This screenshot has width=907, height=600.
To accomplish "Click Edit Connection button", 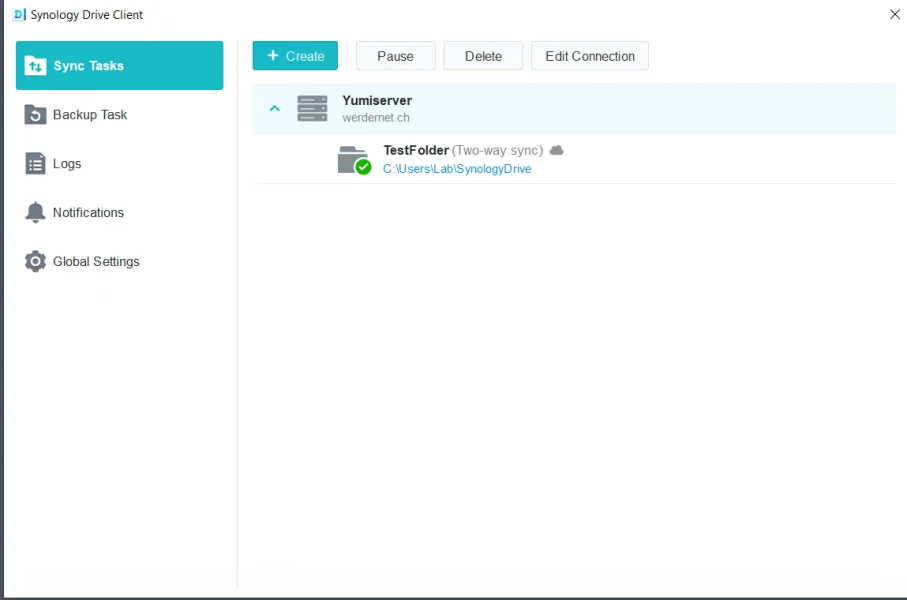I will [x=590, y=56].
